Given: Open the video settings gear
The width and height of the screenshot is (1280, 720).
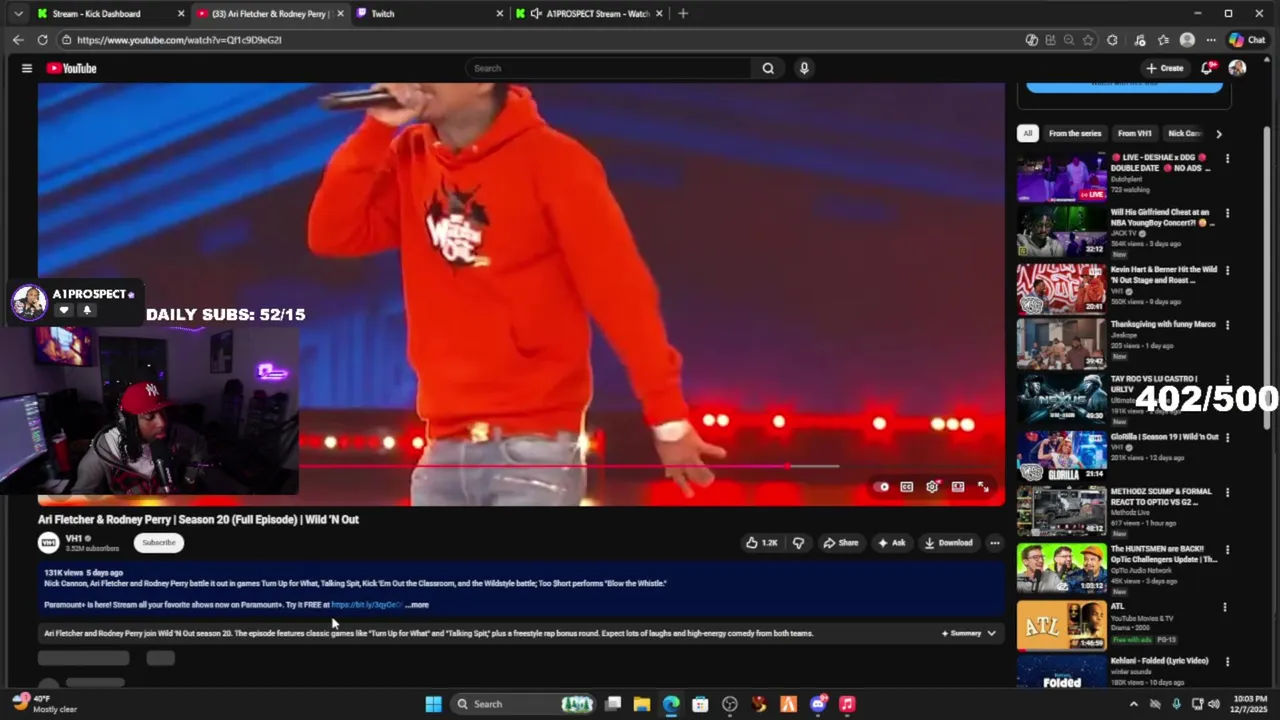Looking at the screenshot, I should 932,487.
